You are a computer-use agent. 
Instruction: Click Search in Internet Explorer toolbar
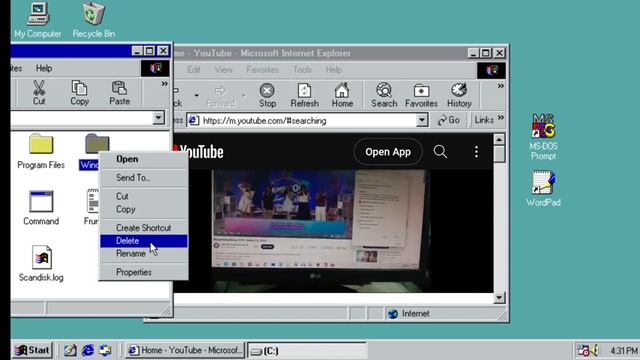click(384, 95)
